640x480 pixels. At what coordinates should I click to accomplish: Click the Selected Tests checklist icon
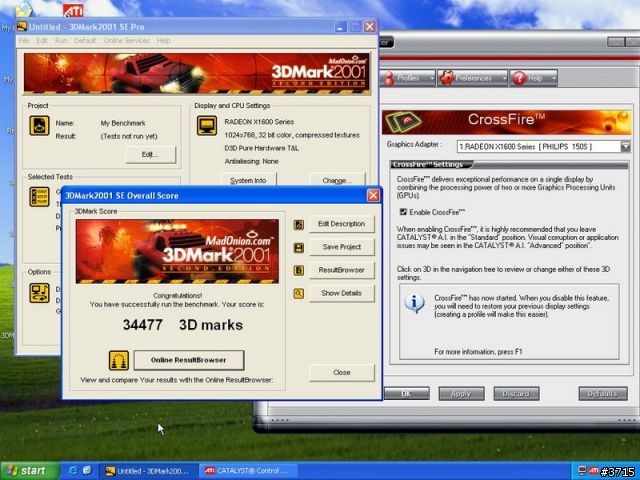pos(40,197)
